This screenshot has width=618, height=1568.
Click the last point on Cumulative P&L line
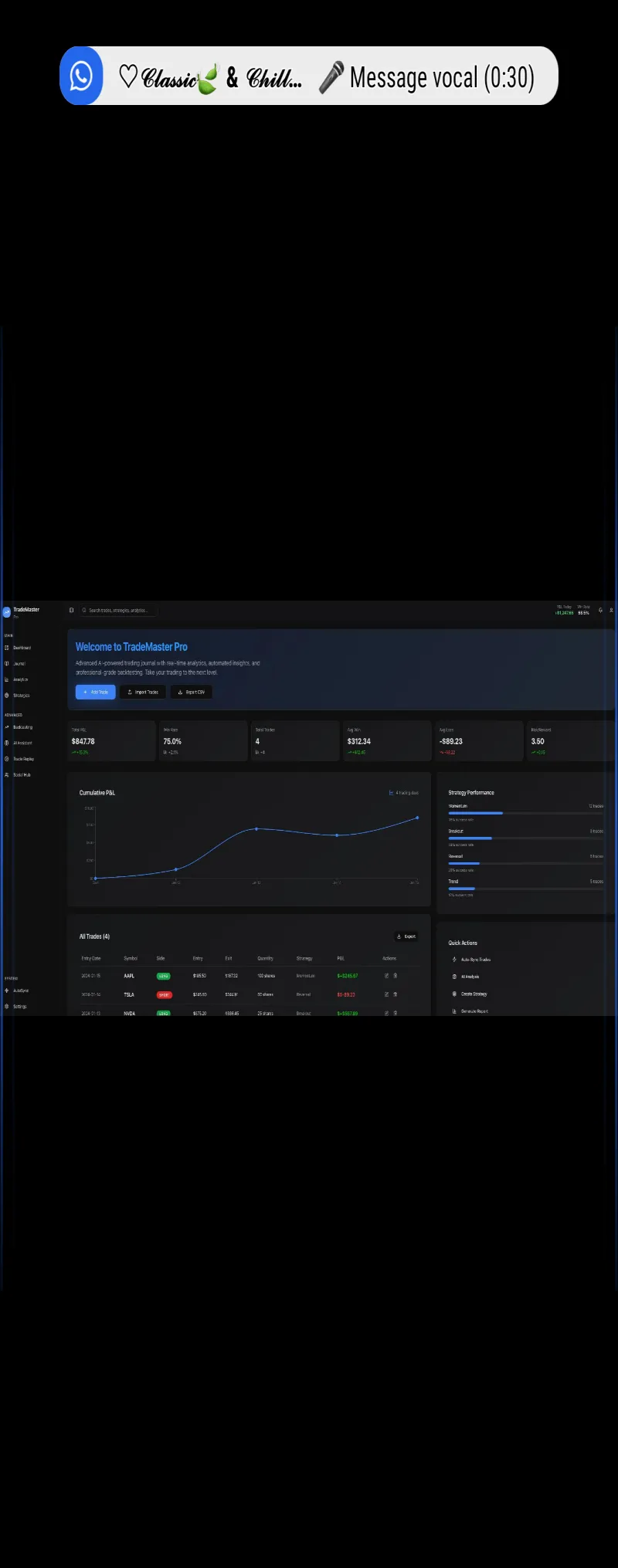(x=417, y=818)
